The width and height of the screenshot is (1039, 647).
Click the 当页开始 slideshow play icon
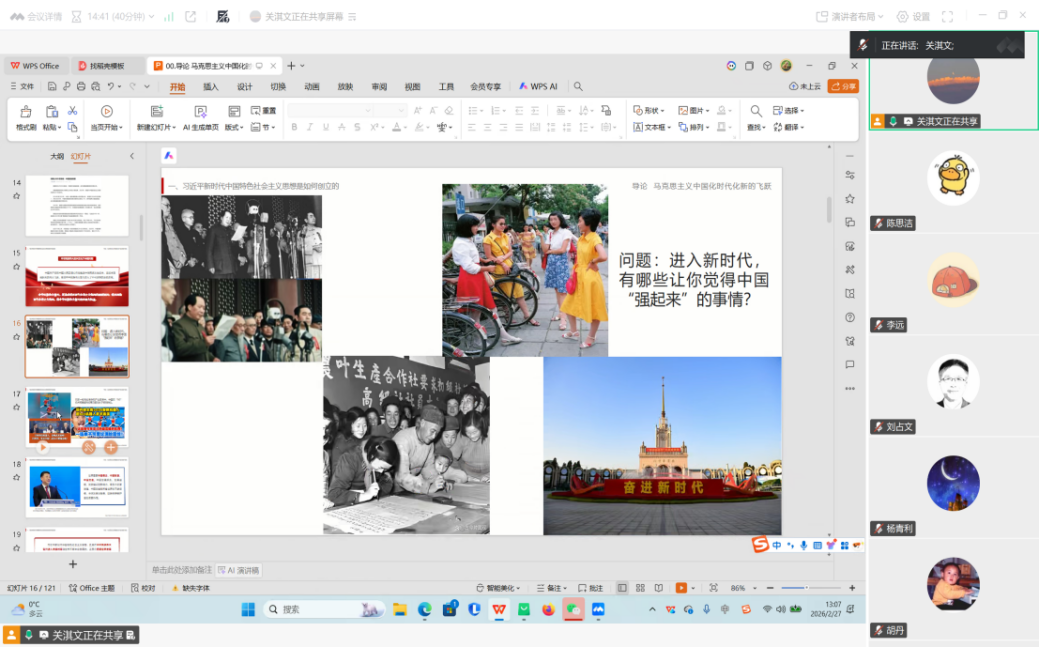click(106, 112)
